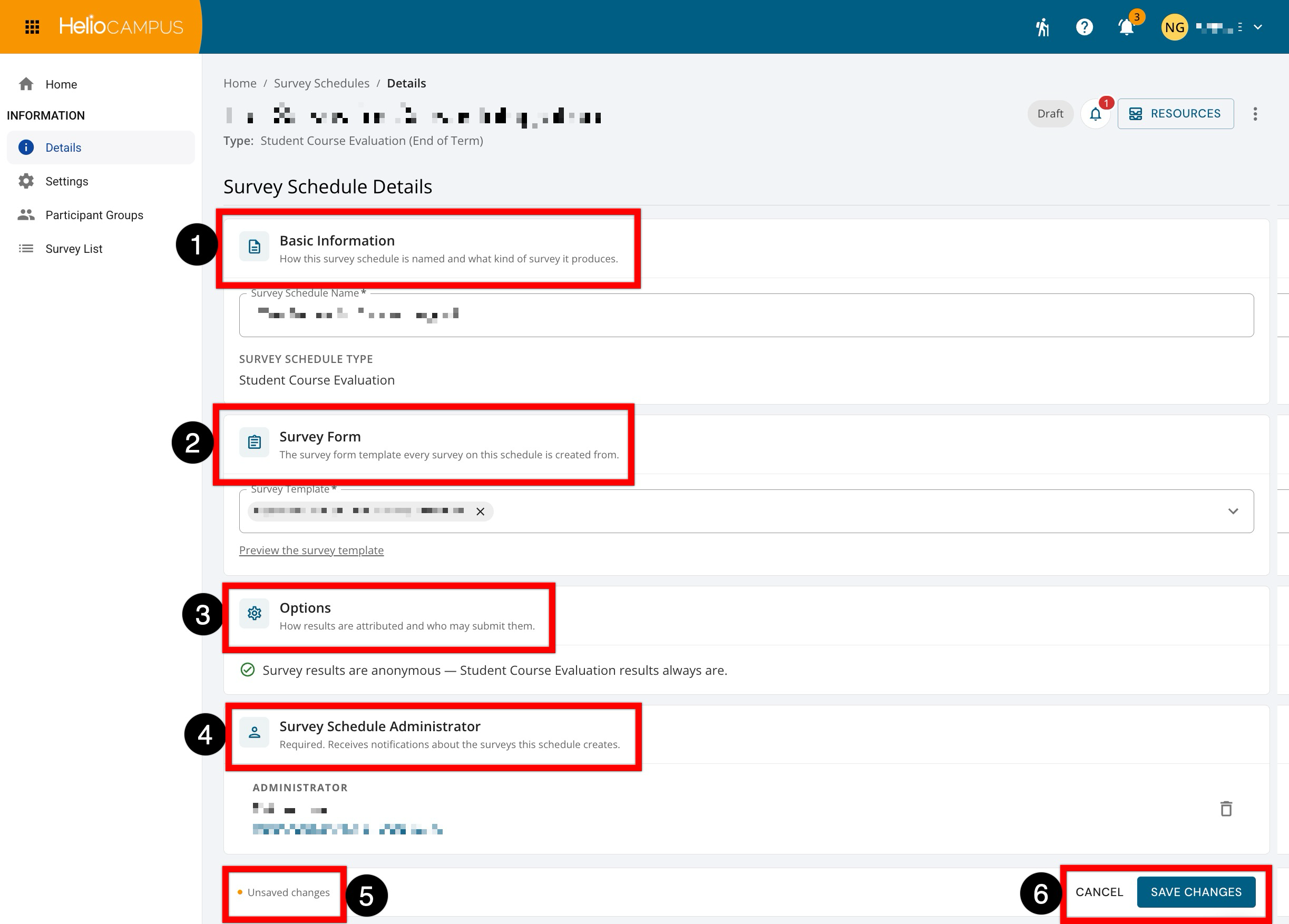Viewport: 1289px width, 924px height.
Task: Click the anonymous results green checkmark icon
Action: (x=248, y=670)
